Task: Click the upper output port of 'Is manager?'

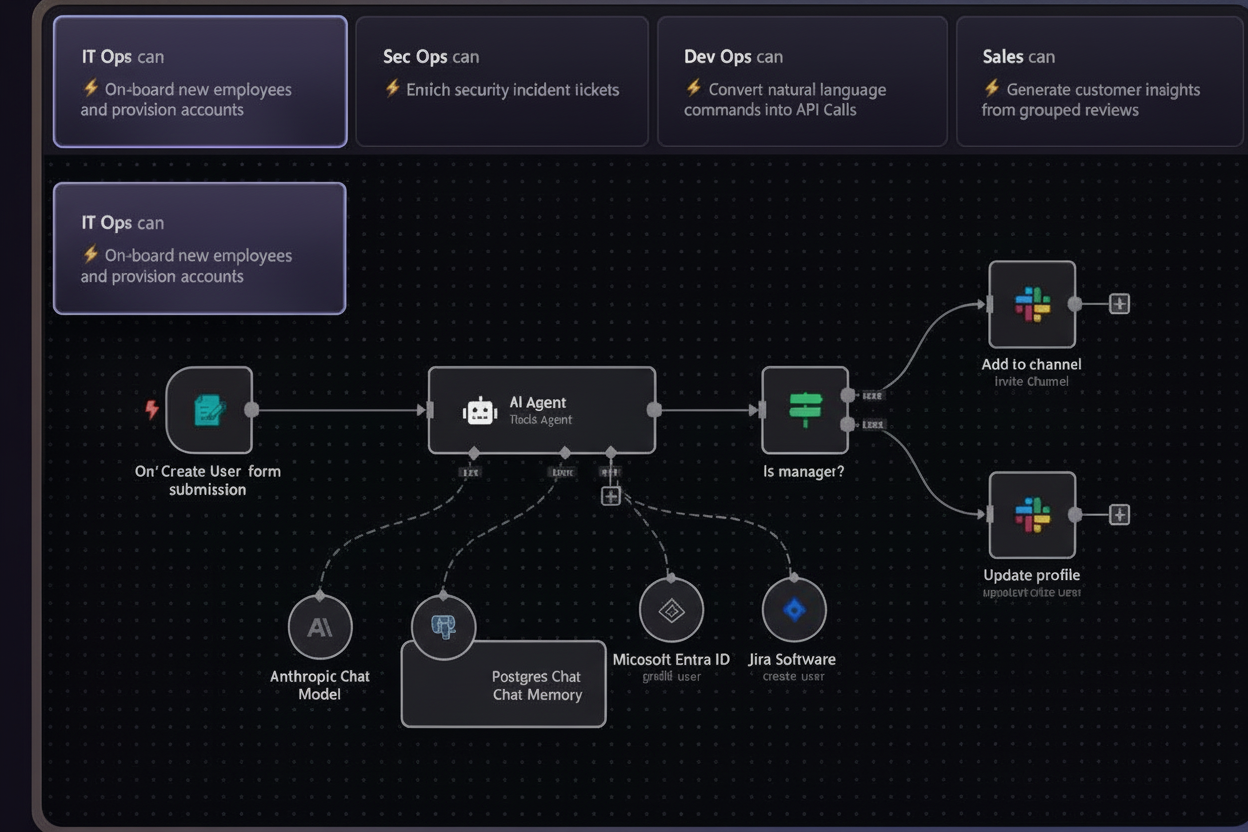Action: 848,395
